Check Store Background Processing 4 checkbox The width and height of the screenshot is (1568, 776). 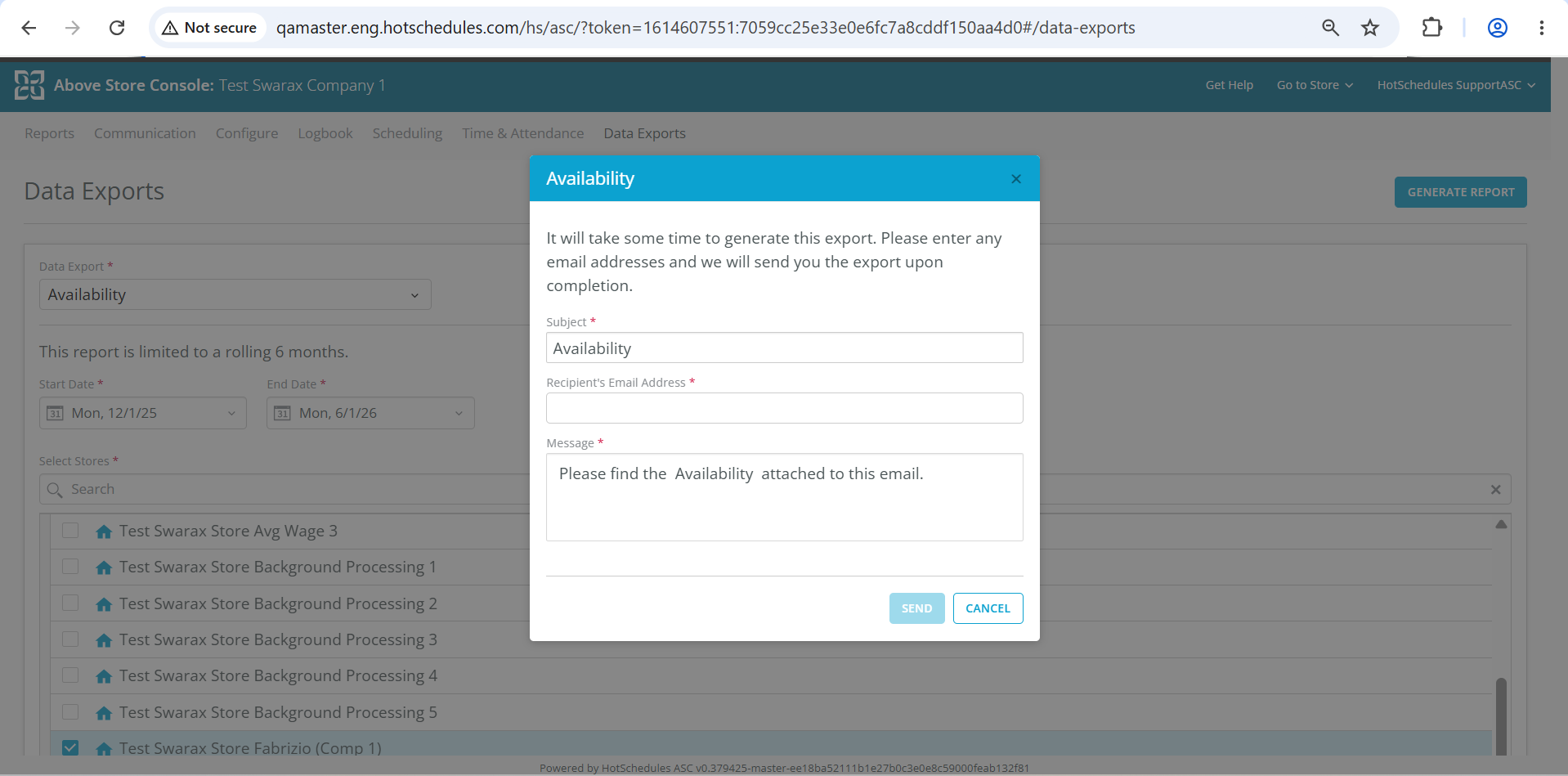[x=70, y=675]
